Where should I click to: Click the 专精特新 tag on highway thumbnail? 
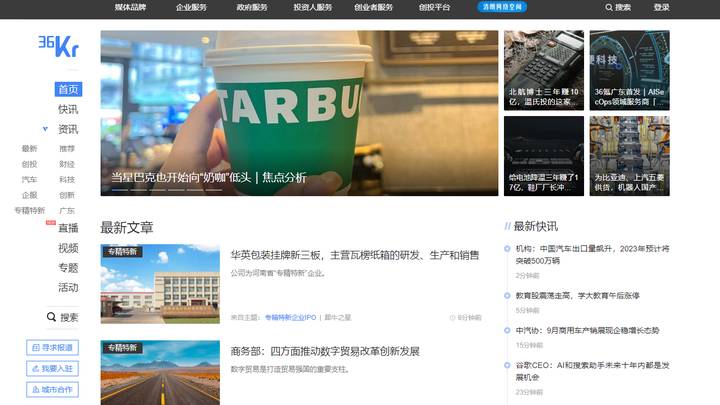pos(123,348)
